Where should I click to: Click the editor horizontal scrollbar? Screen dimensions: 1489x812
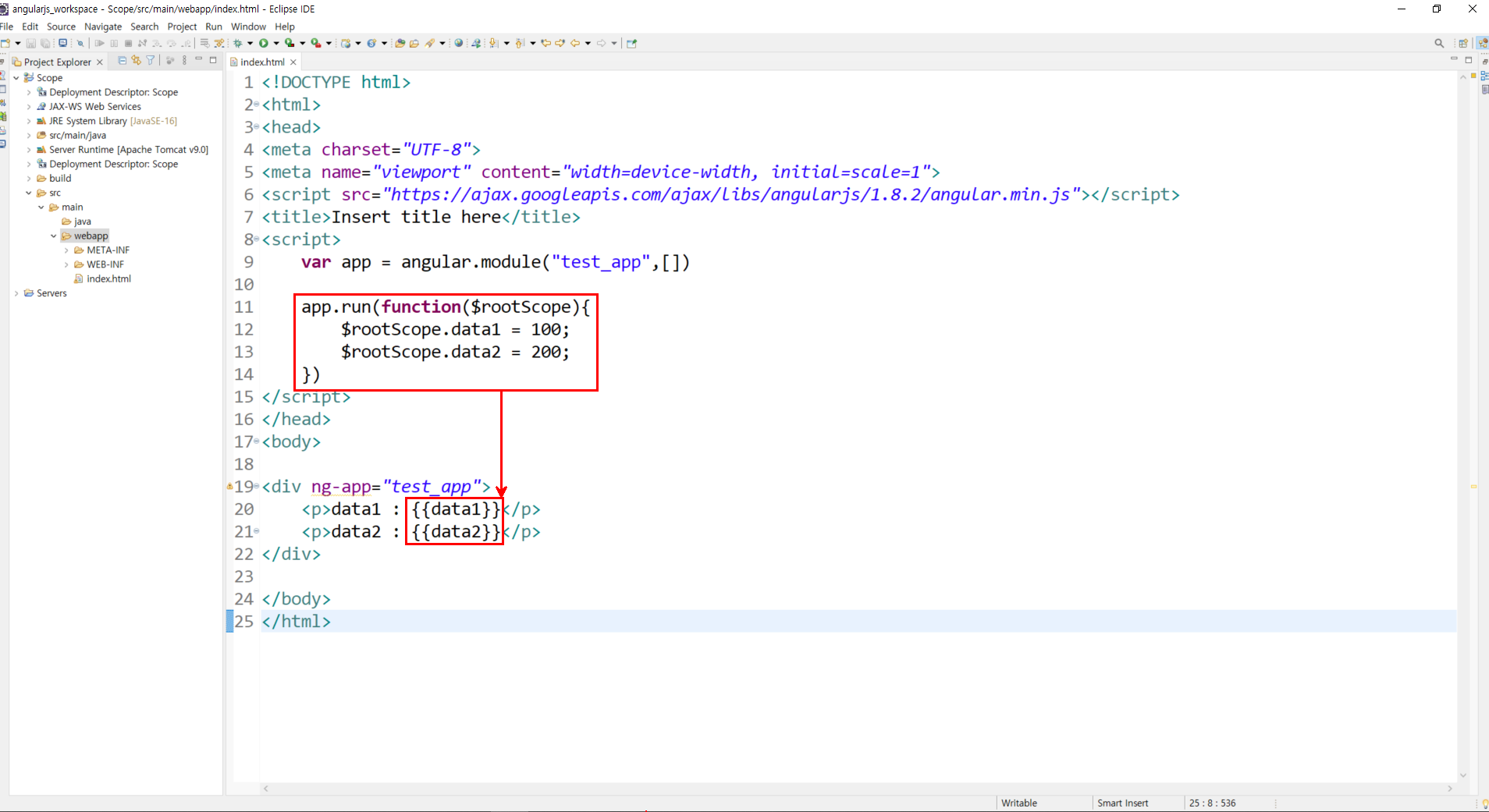click(x=857, y=789)
